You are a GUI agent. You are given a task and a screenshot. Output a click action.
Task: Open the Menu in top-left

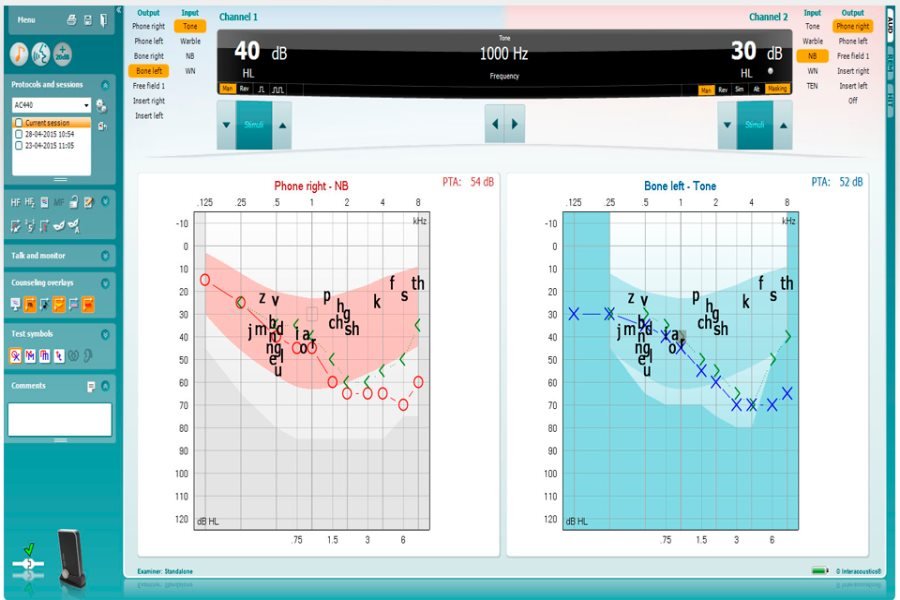click(26, 20)
